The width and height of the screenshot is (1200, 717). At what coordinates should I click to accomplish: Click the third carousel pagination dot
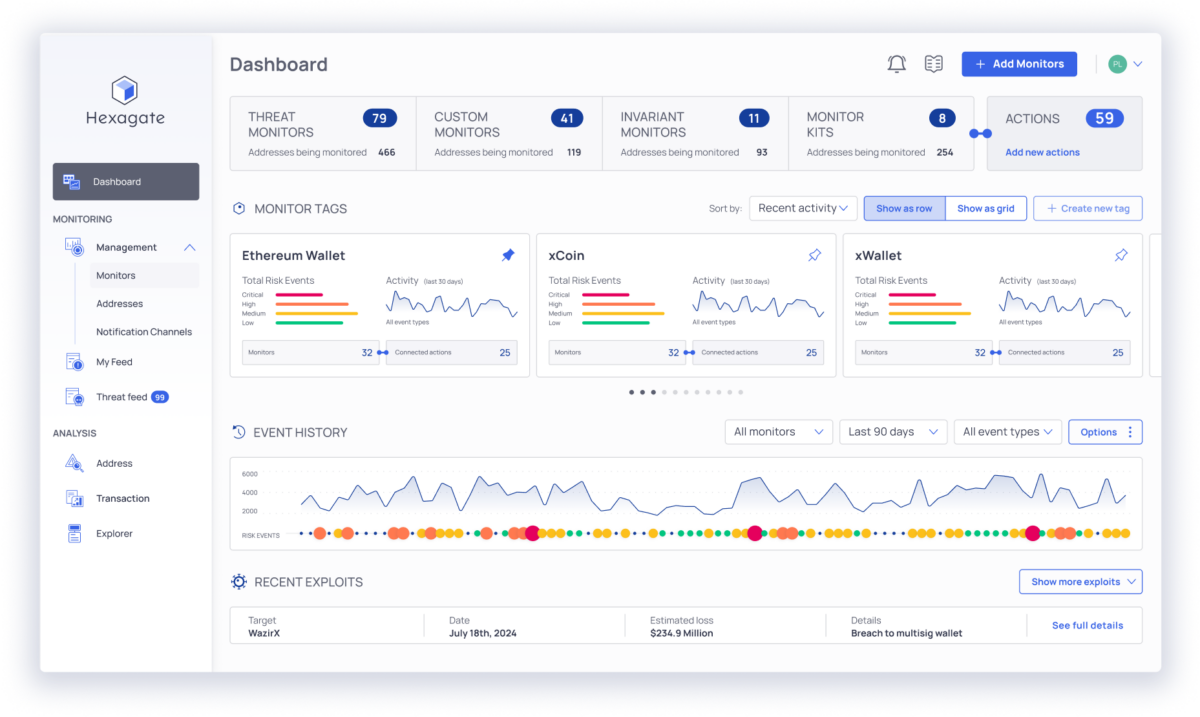coord(653,392)
